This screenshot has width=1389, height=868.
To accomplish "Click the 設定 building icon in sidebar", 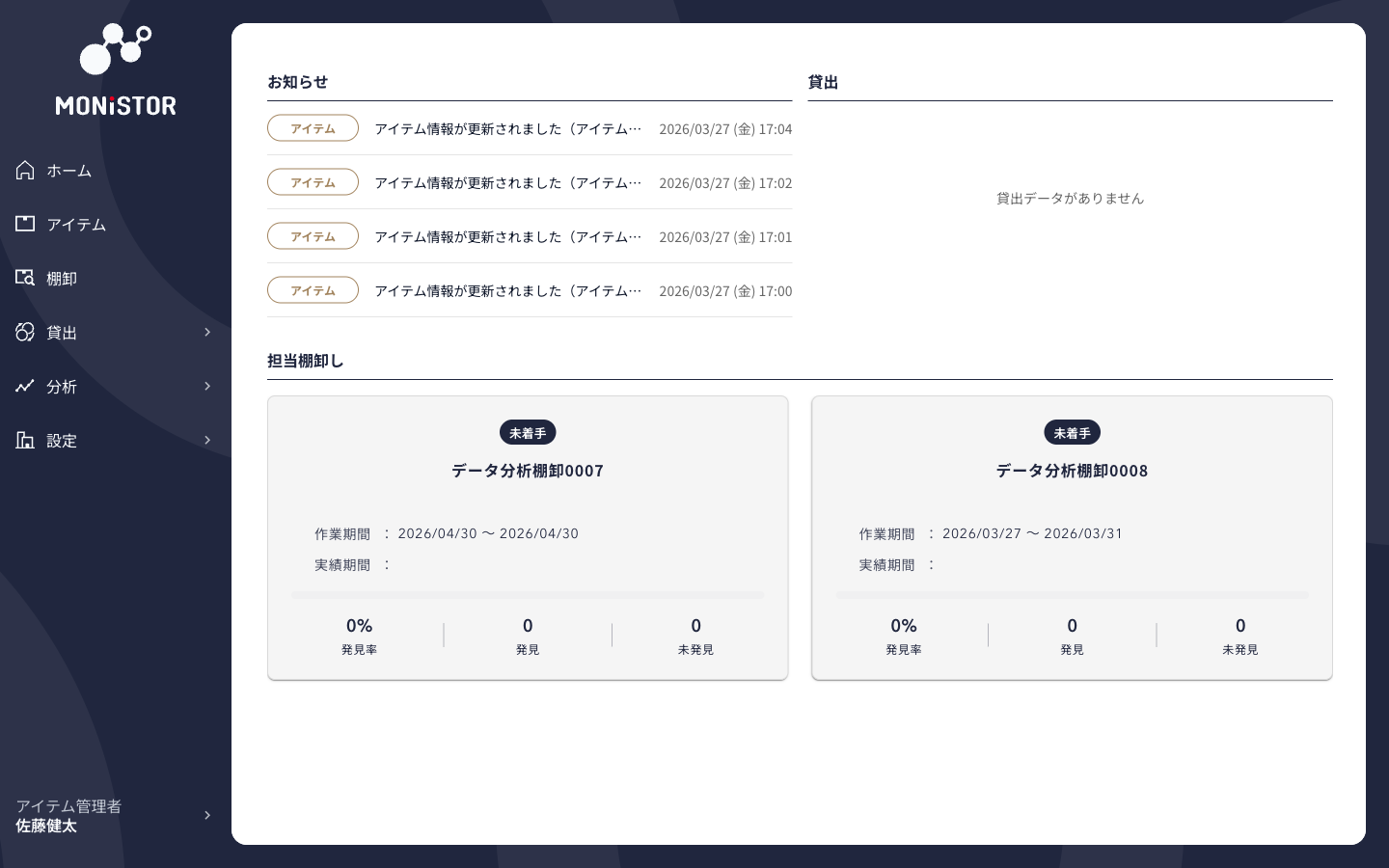I will pos(25,440).
